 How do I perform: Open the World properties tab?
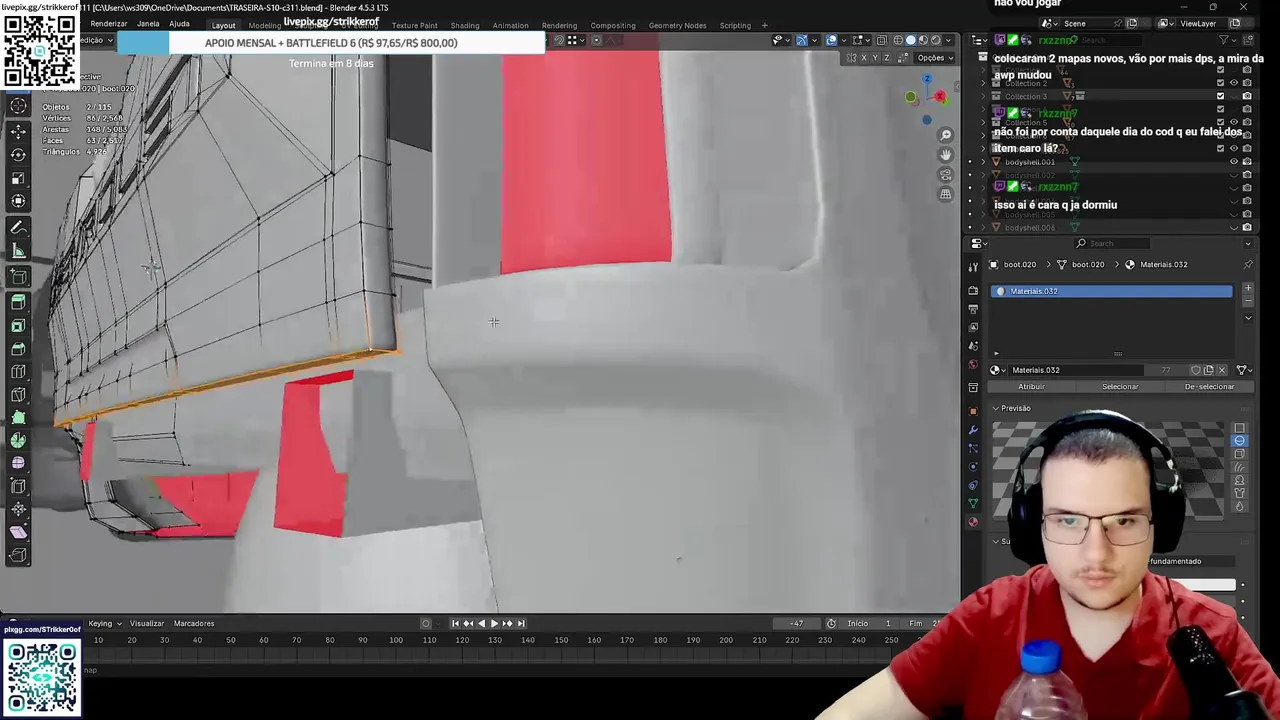tap(973, 365)
